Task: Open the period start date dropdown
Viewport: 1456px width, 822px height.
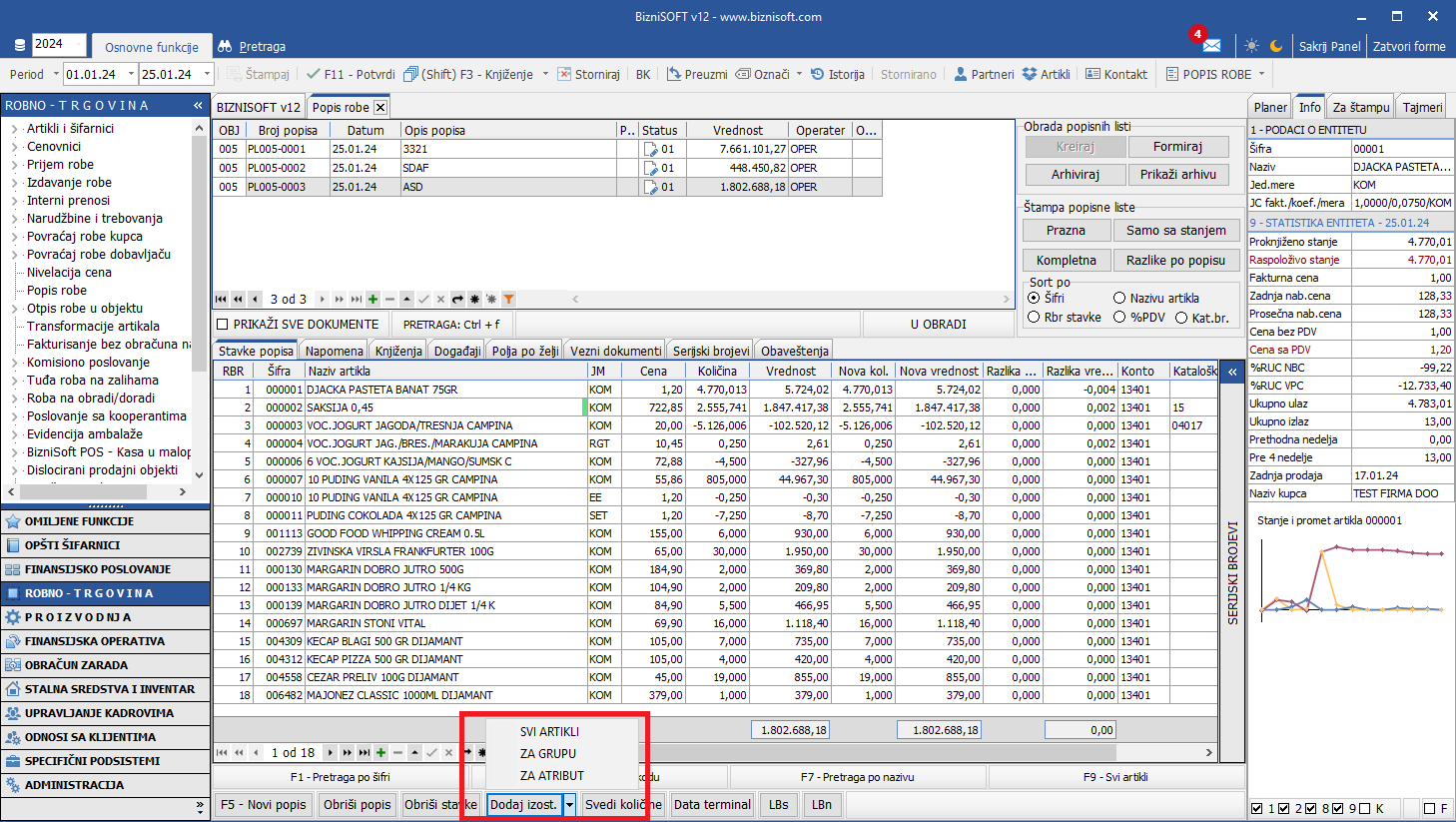Action: click(130, 74)
